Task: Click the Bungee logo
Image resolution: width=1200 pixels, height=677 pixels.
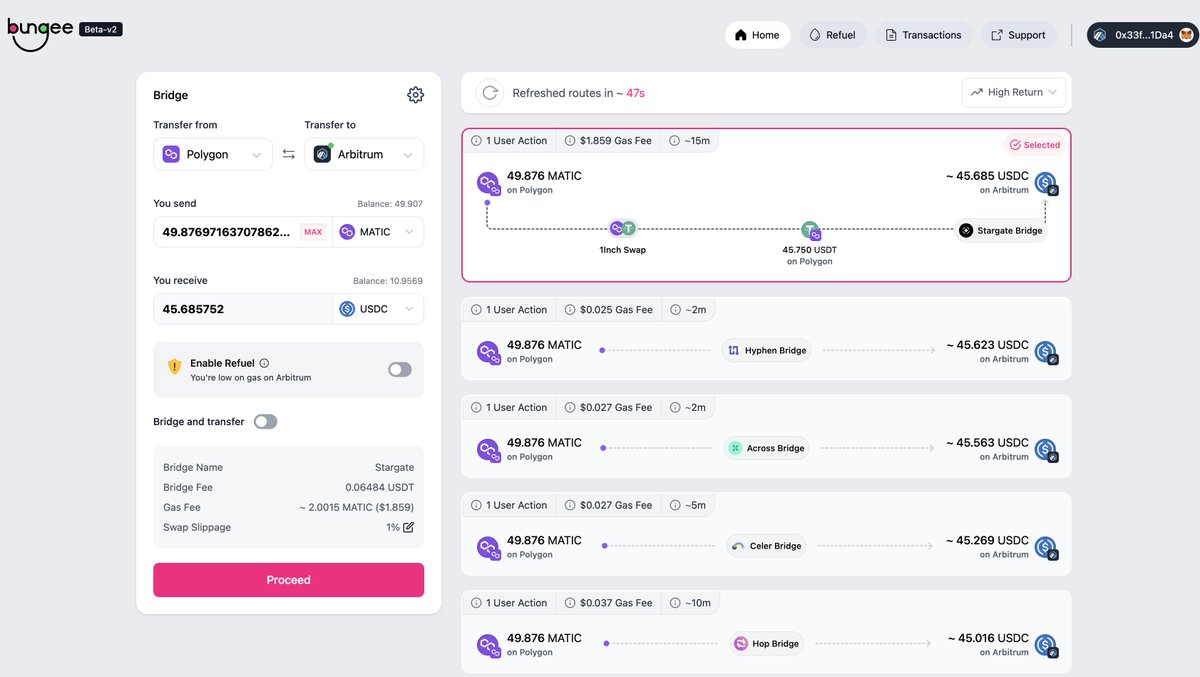Action: pos(40,33)
